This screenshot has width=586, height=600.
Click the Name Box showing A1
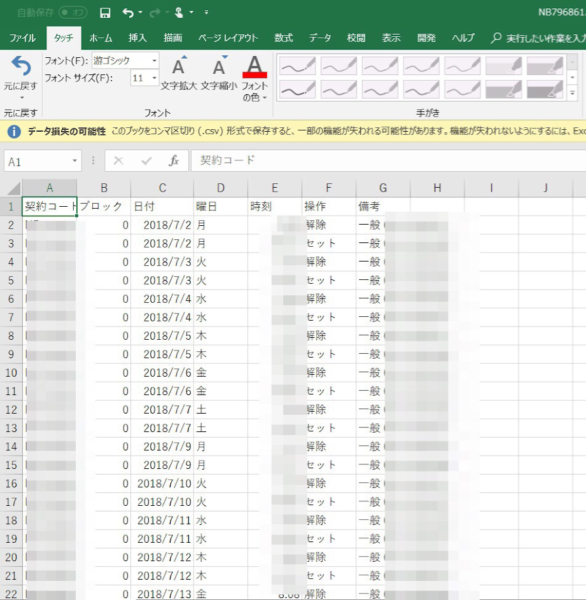click(x=37, y=161)
